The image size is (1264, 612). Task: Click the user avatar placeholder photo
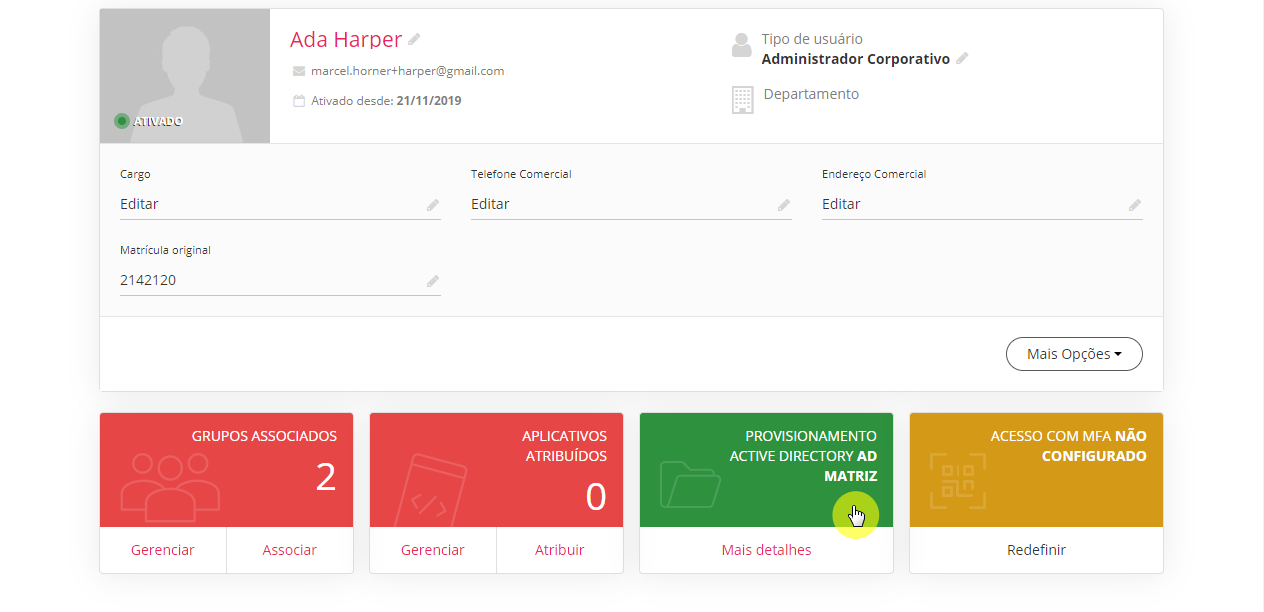(x=185, y=76)
